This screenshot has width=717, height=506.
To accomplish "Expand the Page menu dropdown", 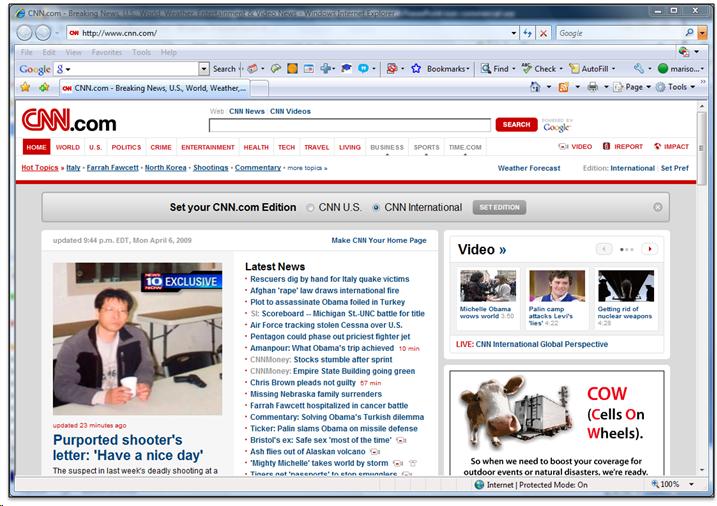I will coord(648,87).
